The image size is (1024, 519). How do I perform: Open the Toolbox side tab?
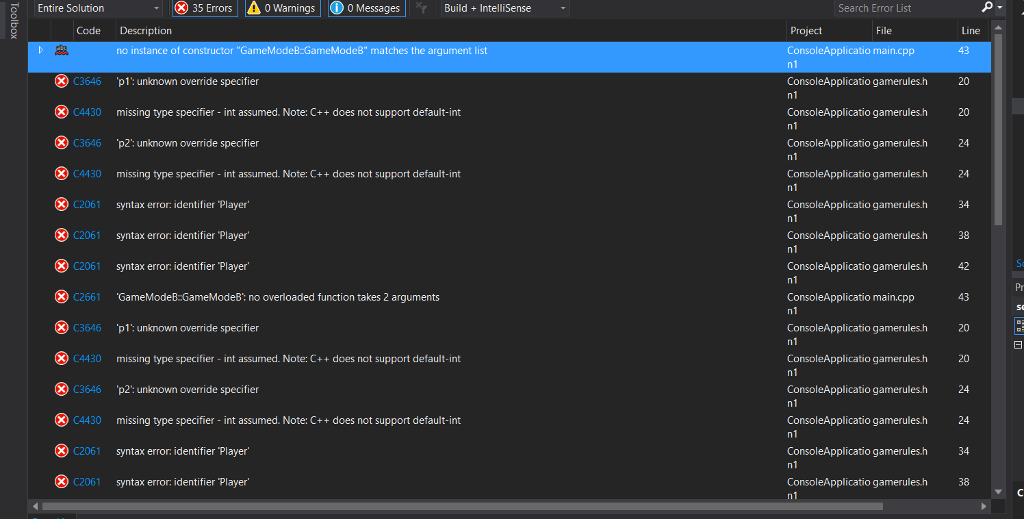pos(14,20)
